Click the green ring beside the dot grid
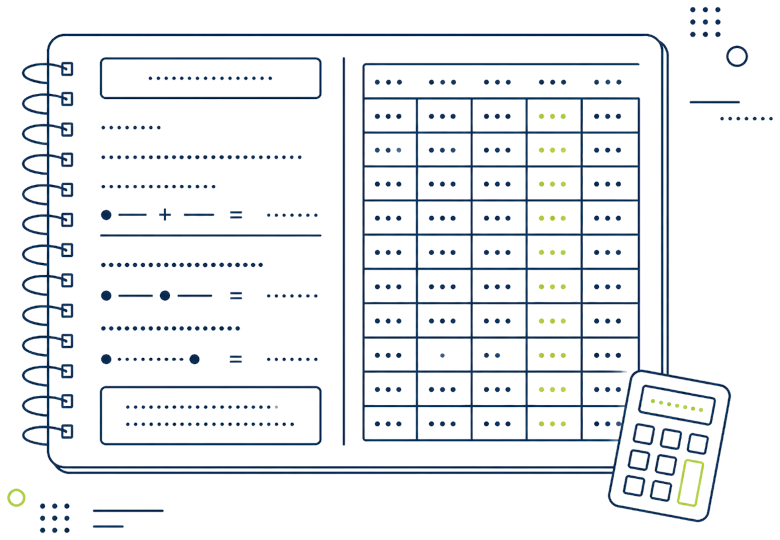Viewport: 780px width, 540px height. click(x=16, y=497)
